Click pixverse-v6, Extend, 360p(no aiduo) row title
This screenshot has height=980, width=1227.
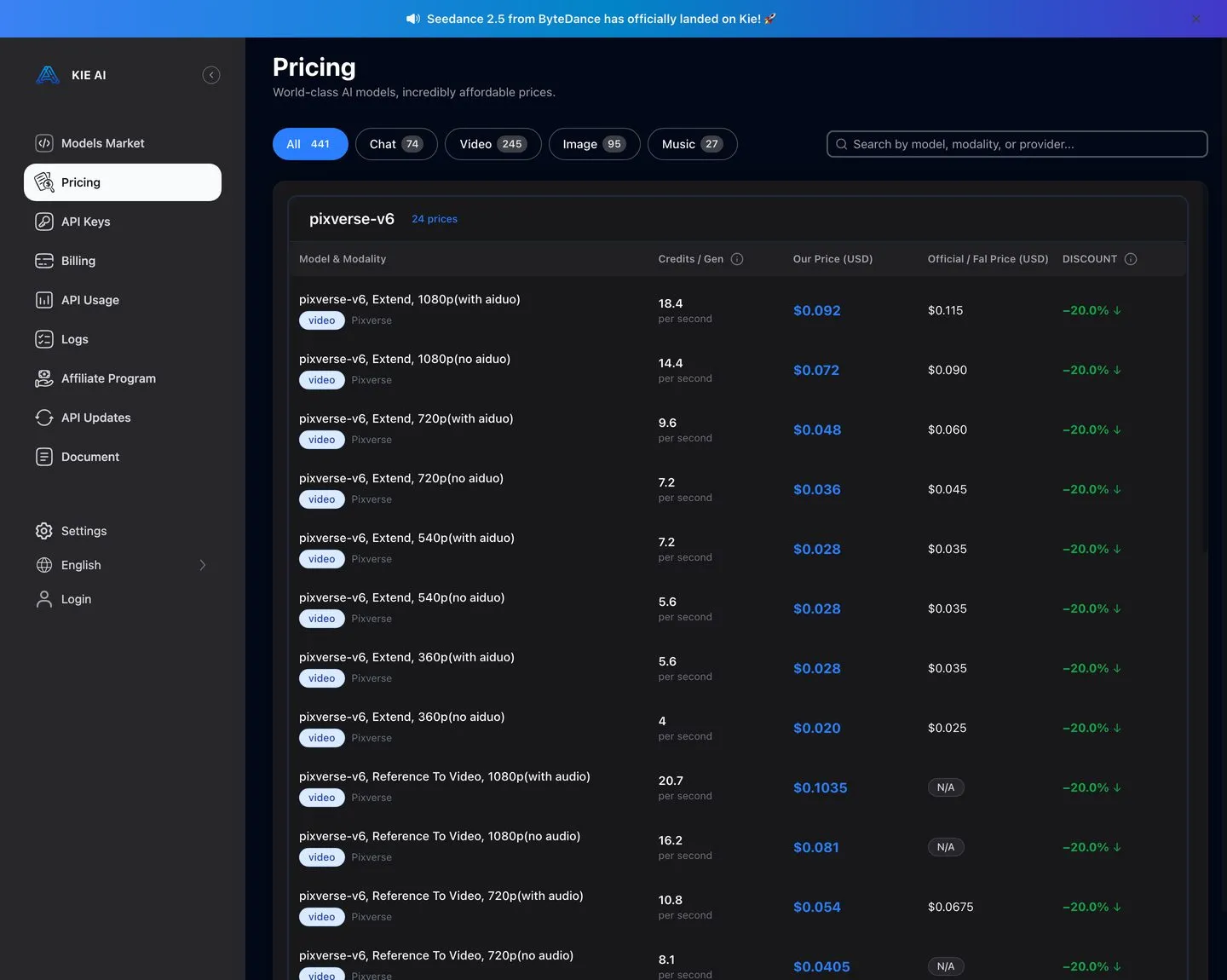tap(402, 717)
